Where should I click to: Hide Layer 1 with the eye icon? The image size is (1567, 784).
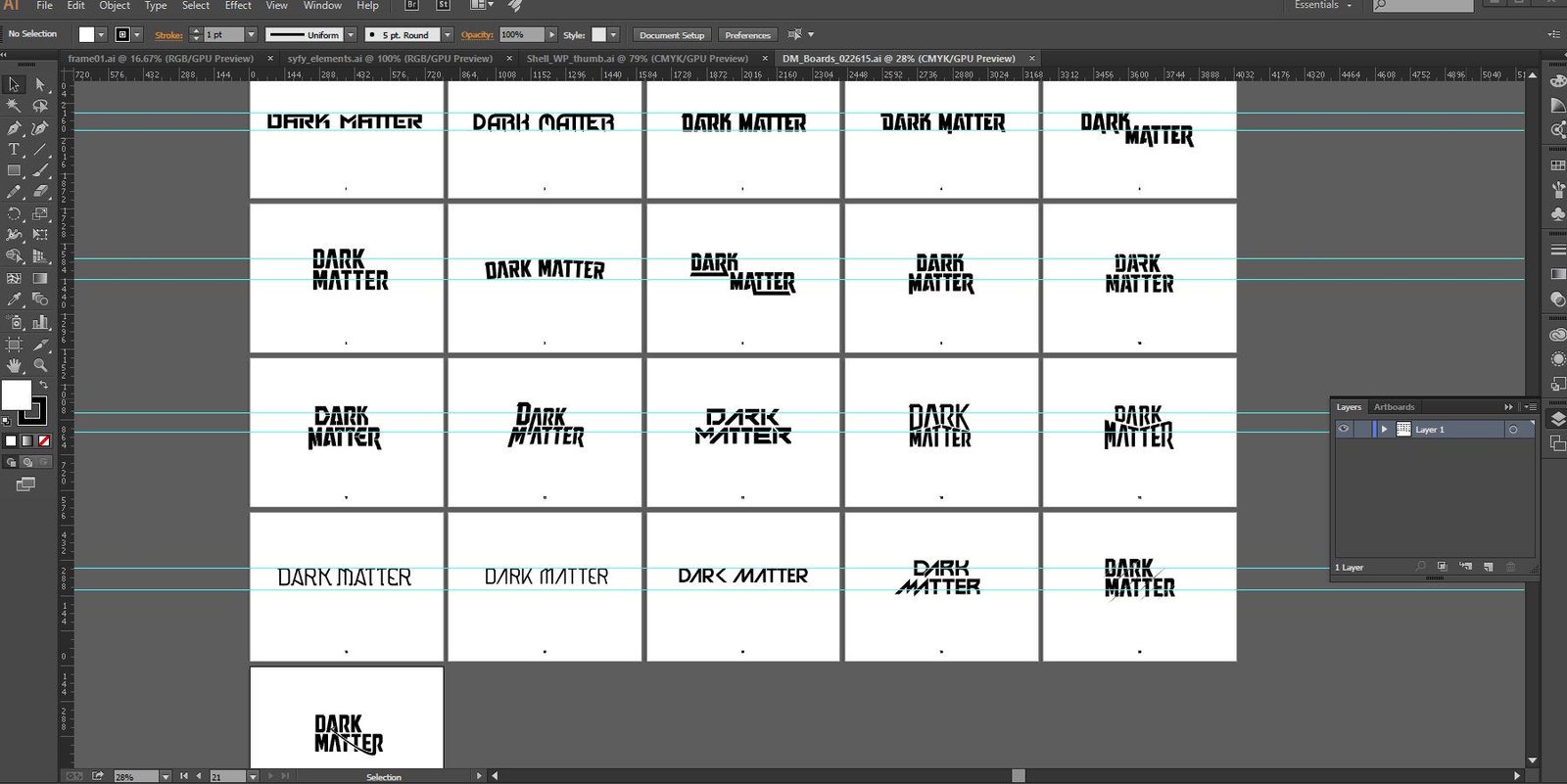pos(1344,429)
